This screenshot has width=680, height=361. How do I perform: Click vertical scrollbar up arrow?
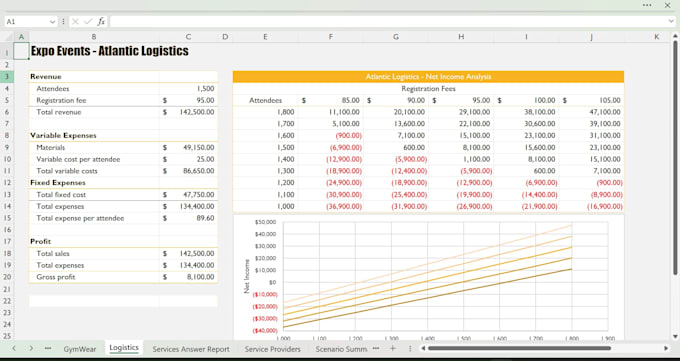(x=675, y=36)
